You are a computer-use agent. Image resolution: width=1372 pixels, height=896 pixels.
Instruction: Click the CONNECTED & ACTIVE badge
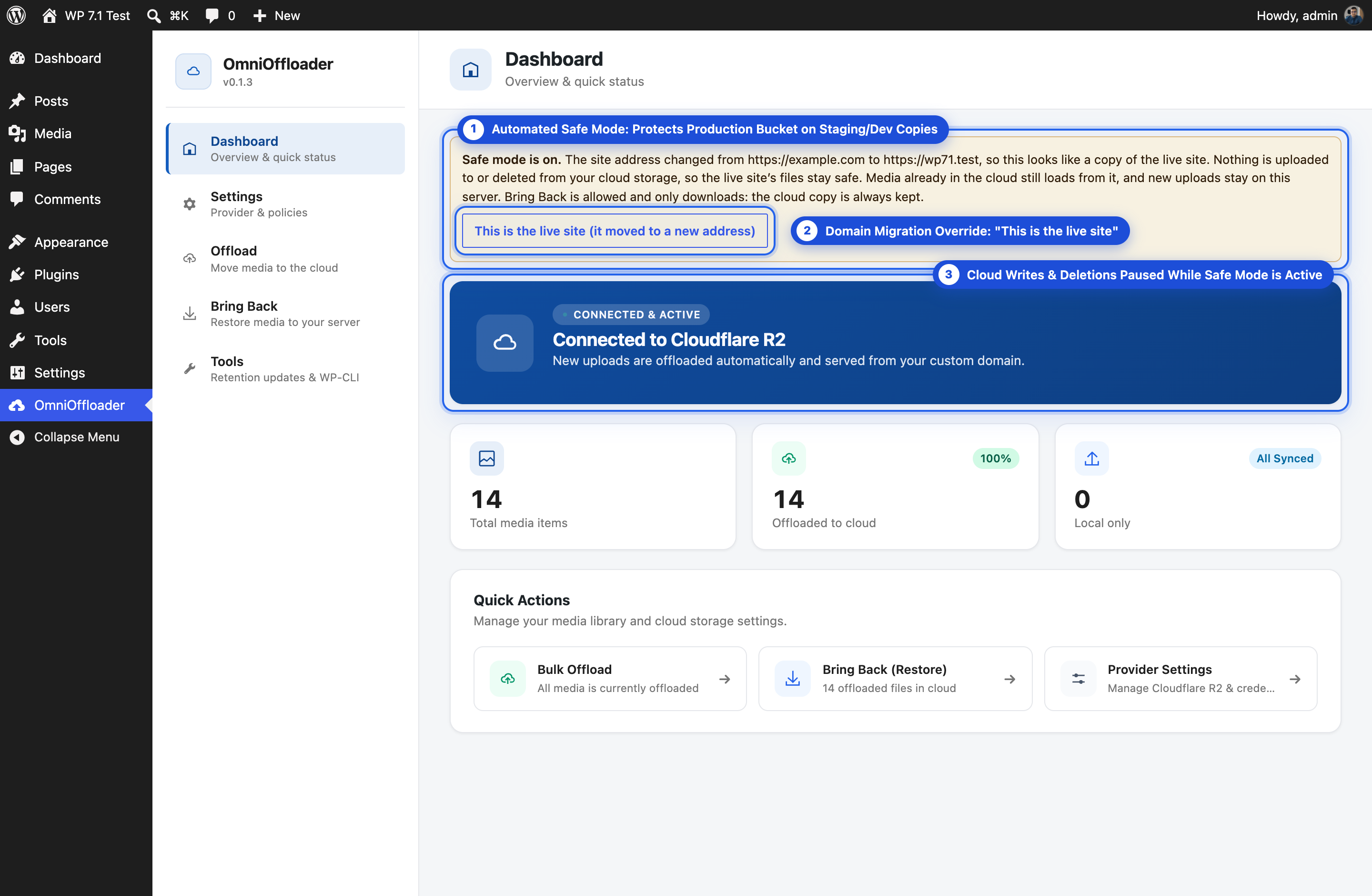tap(631, 314)
